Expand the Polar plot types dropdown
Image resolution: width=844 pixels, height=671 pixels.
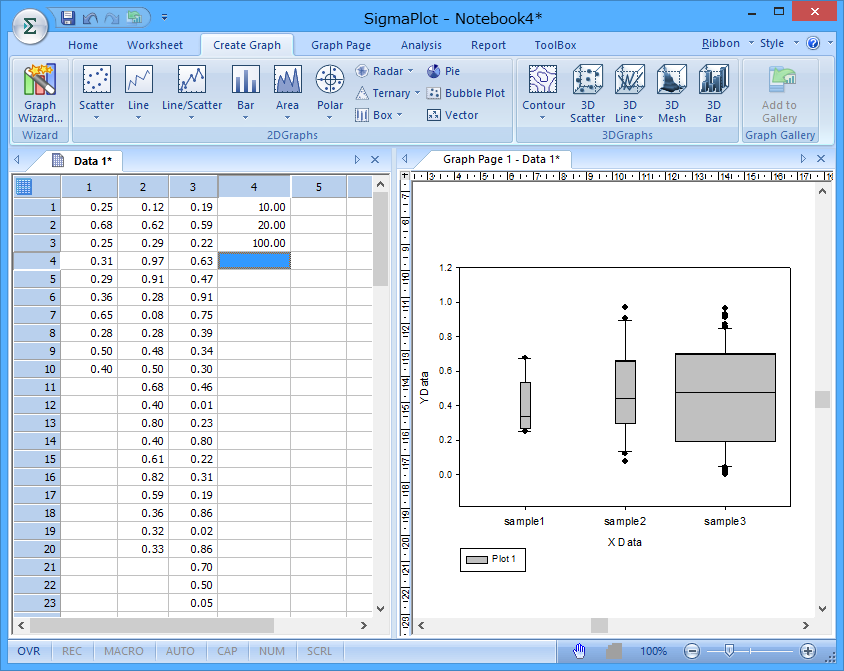tap(329, 118)
